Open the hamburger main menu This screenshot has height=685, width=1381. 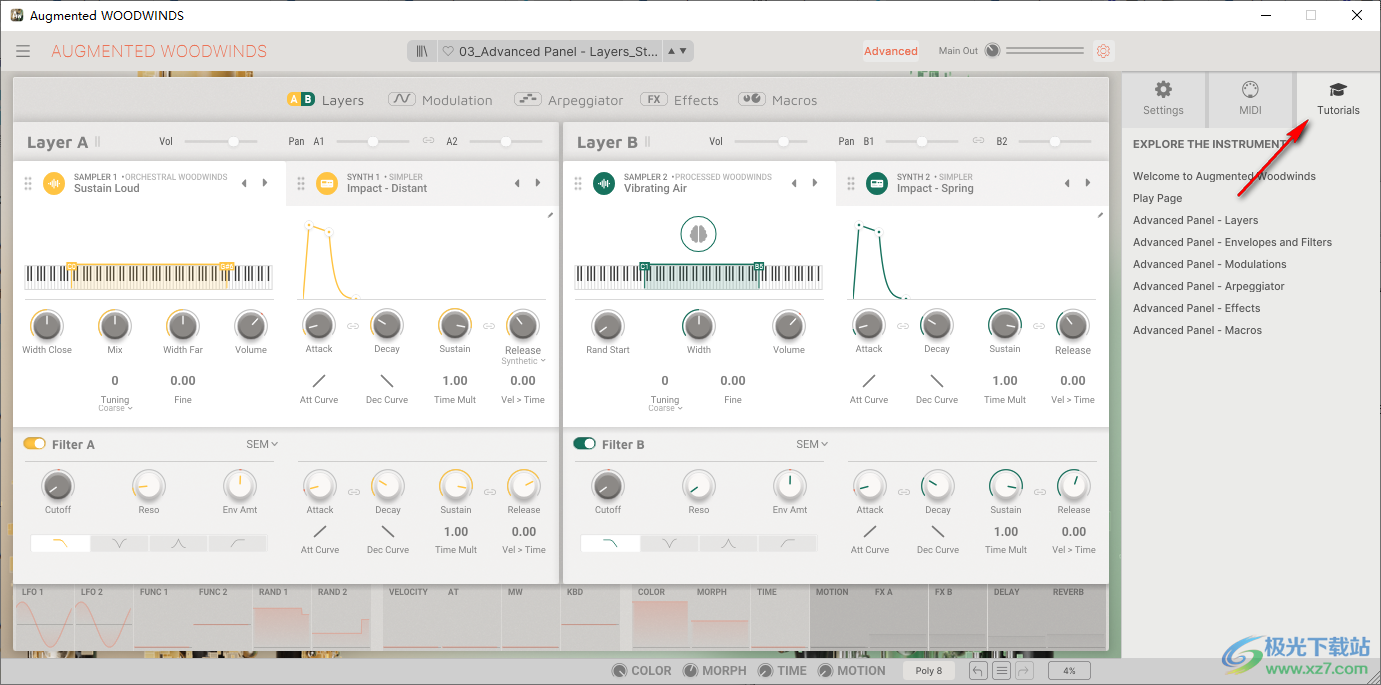pos(23,51)
